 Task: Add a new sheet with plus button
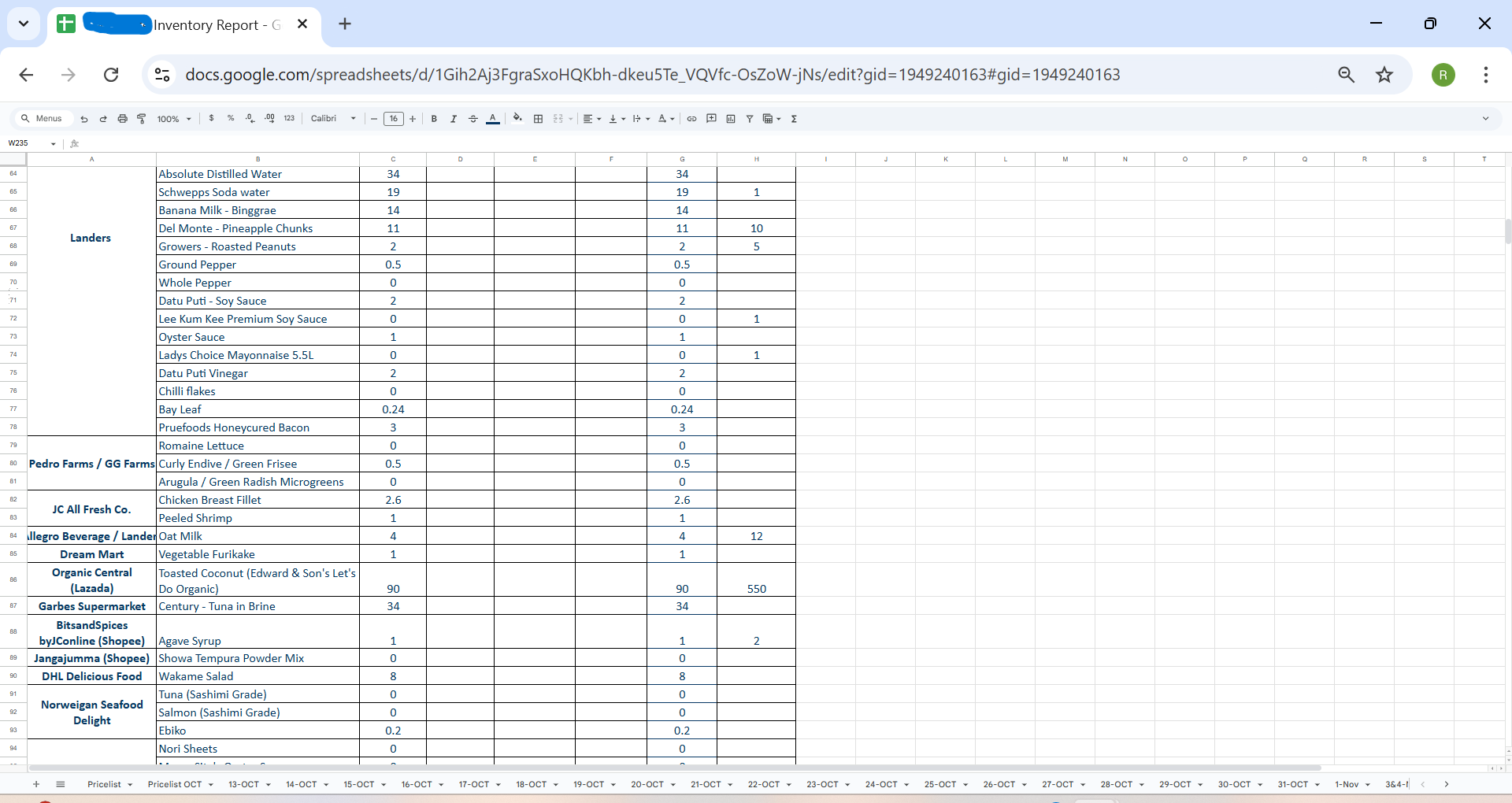[36, 784]
